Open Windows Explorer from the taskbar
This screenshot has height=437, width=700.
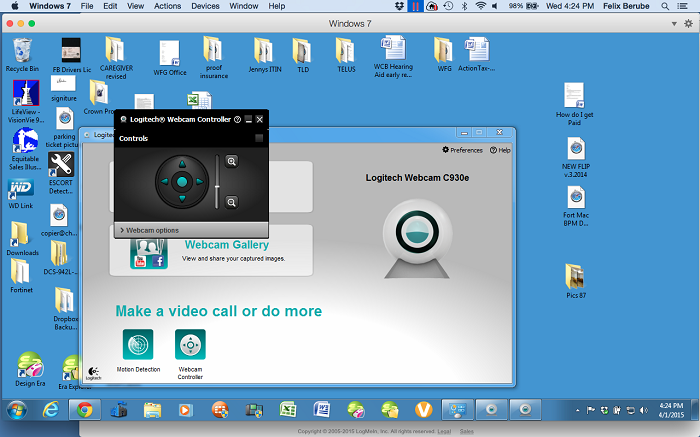152,410
